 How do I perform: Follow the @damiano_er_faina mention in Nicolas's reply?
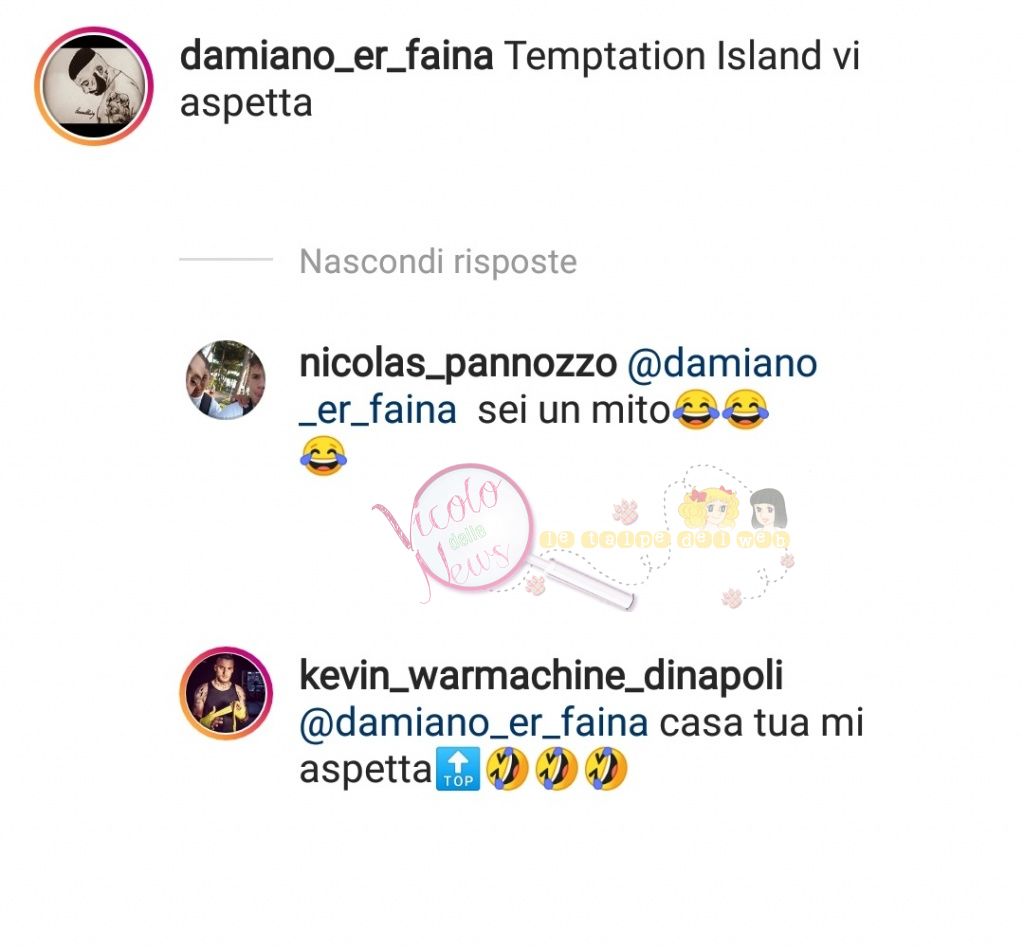(558, 387)
